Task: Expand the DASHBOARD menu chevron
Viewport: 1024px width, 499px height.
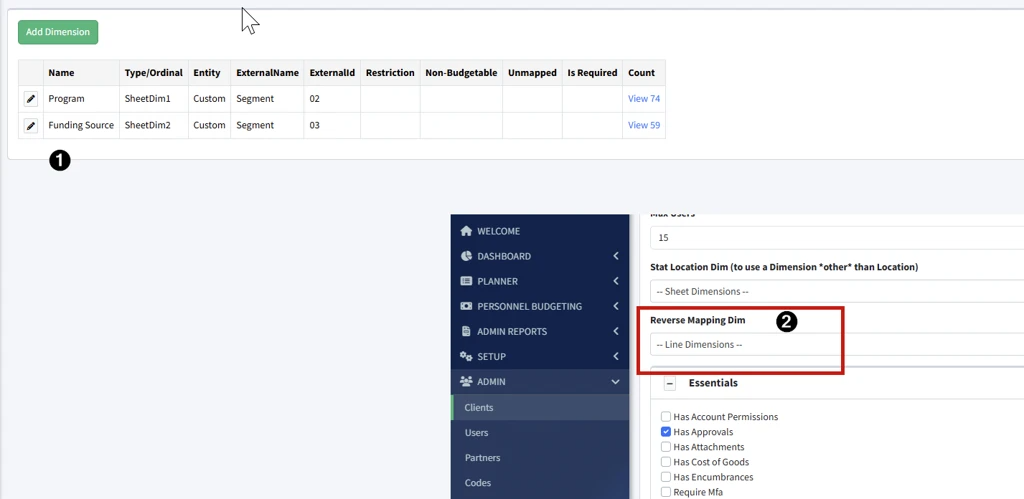Action: tap(616, 256)
